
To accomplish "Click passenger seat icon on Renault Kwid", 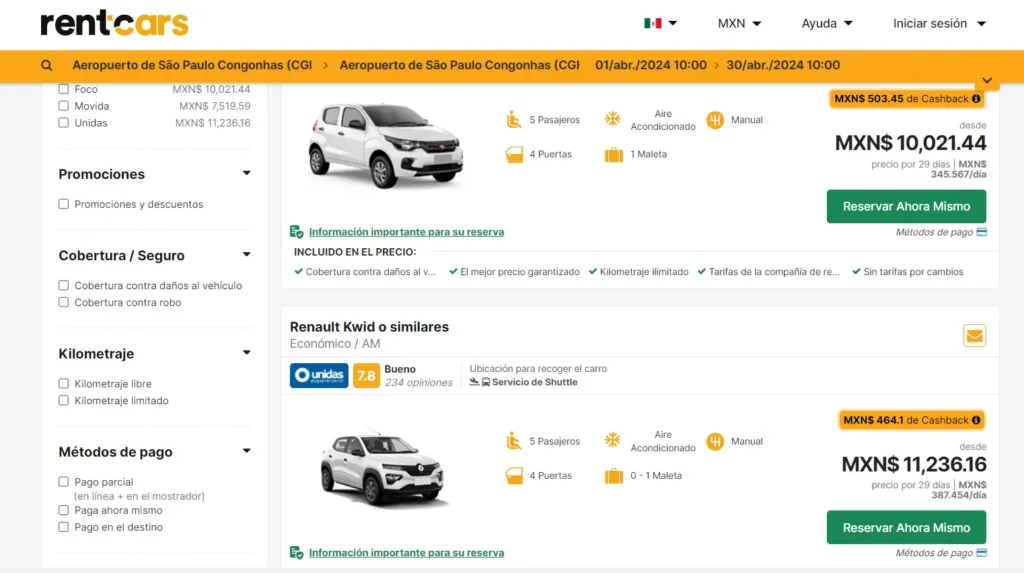I will click(514, 441).
